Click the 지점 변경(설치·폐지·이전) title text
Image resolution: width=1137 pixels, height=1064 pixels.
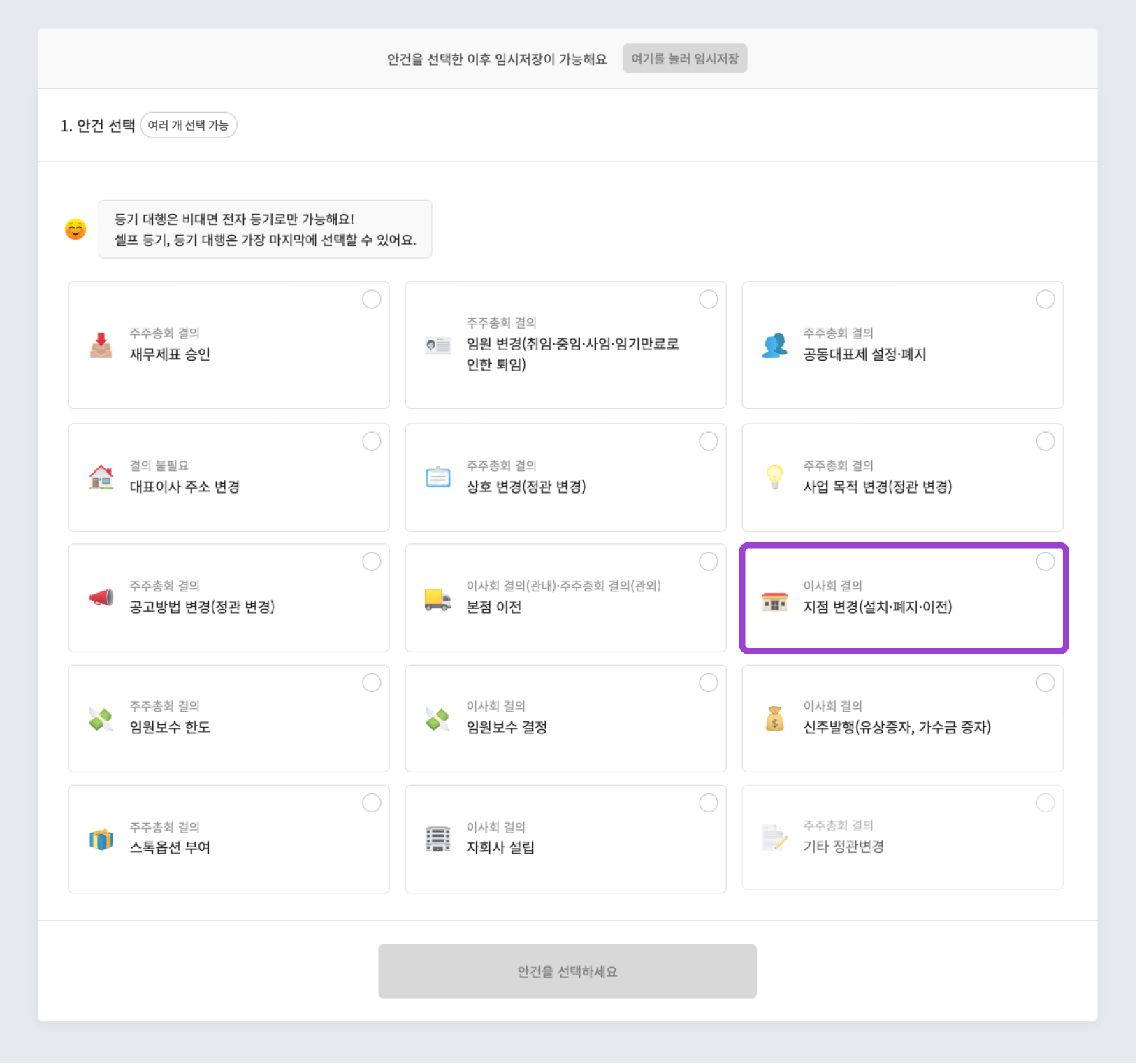(878, 607)
